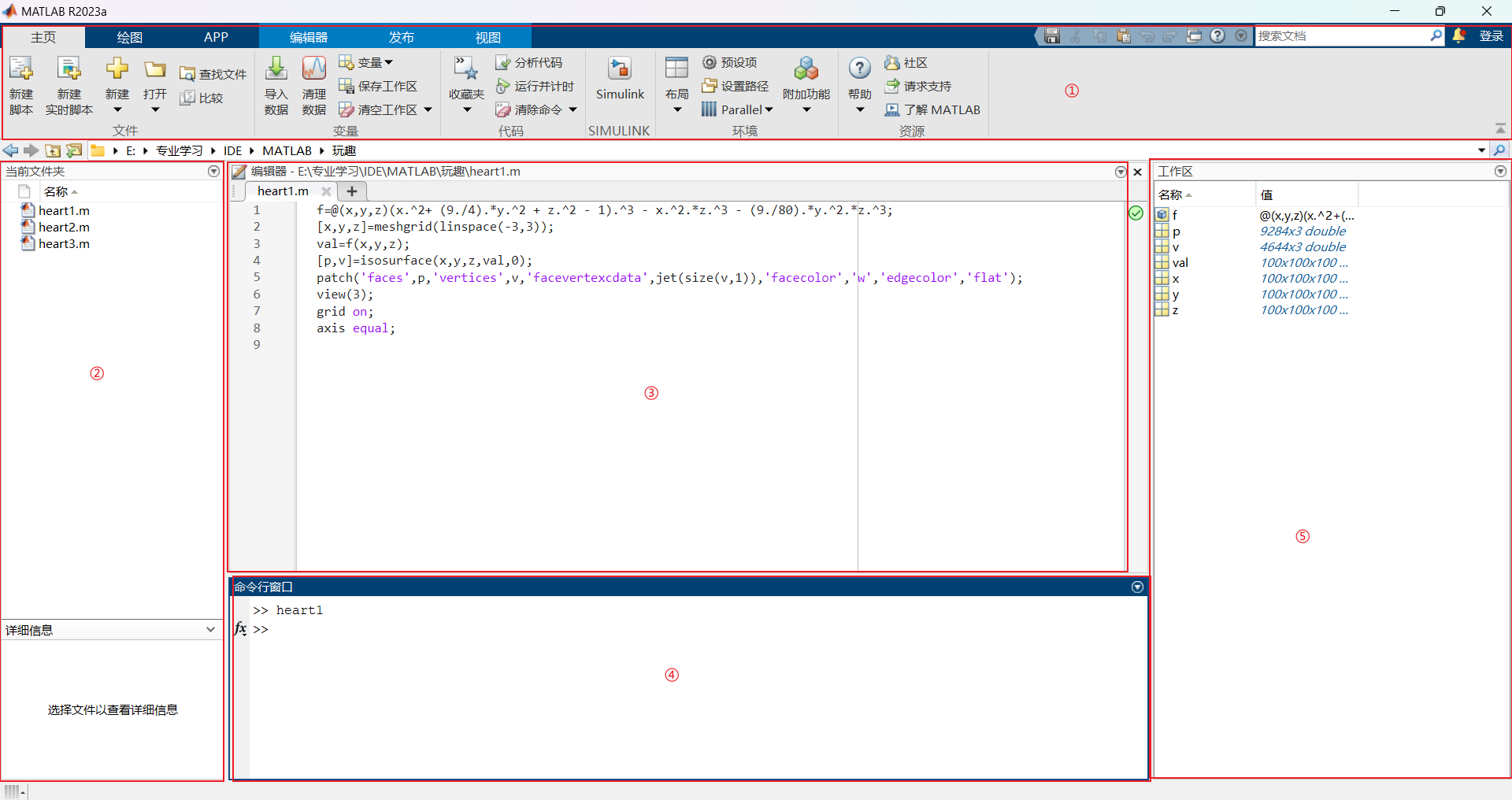The width and height of the screenshot is (1512, 800).
Task: Sort workspace by 名称 column header
Action: (x=1204, y=194)
